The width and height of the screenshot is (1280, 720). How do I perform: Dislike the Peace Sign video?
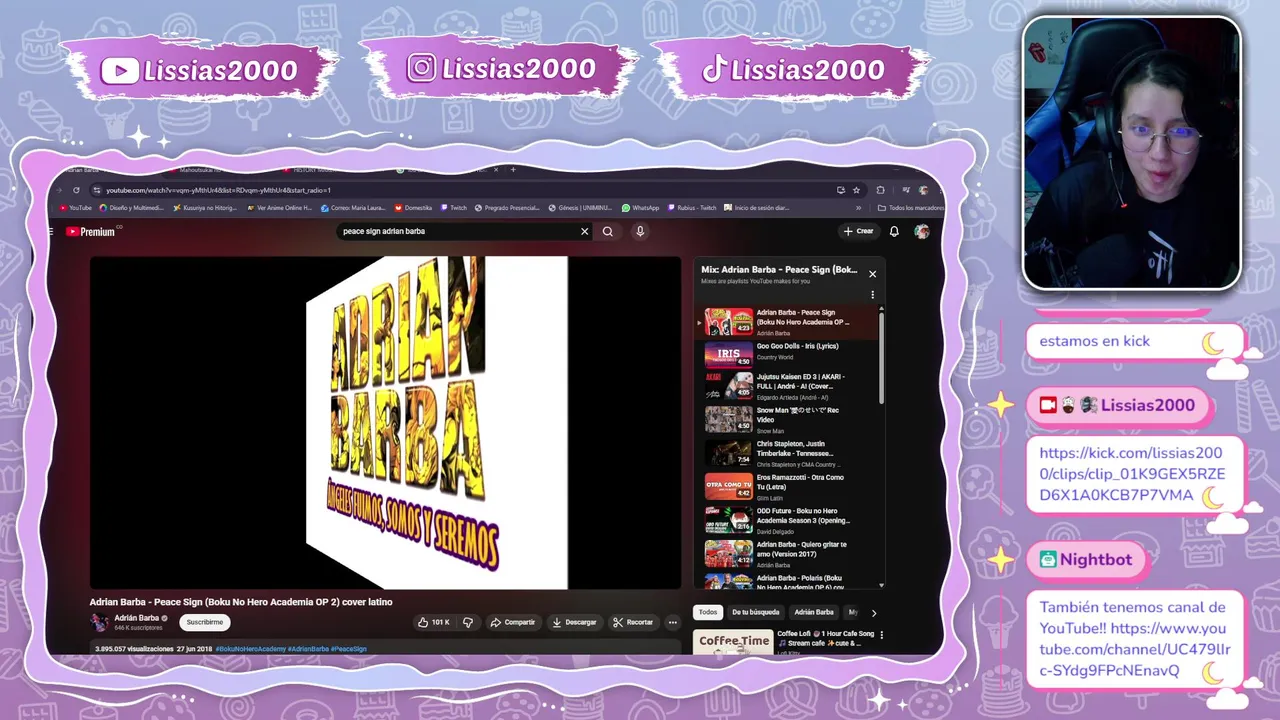[x=468, y=622]
